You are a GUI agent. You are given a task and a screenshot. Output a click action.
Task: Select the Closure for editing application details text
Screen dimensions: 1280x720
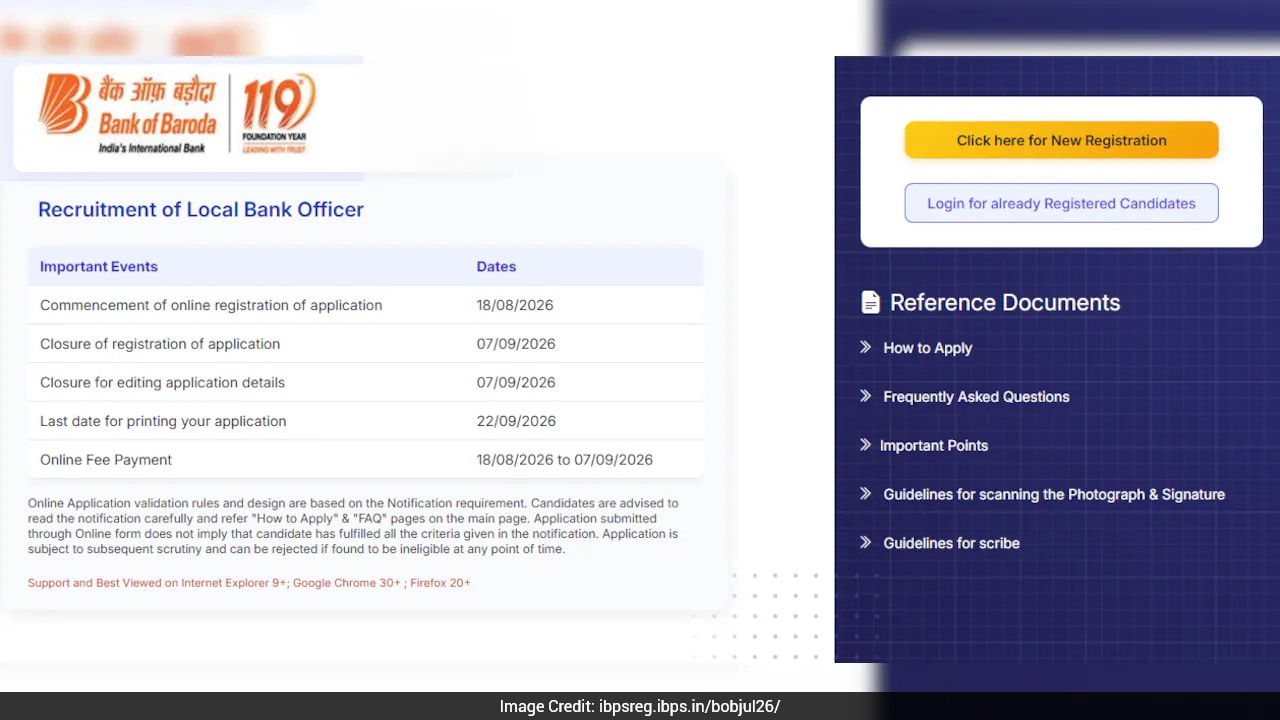tap(162, 382)
